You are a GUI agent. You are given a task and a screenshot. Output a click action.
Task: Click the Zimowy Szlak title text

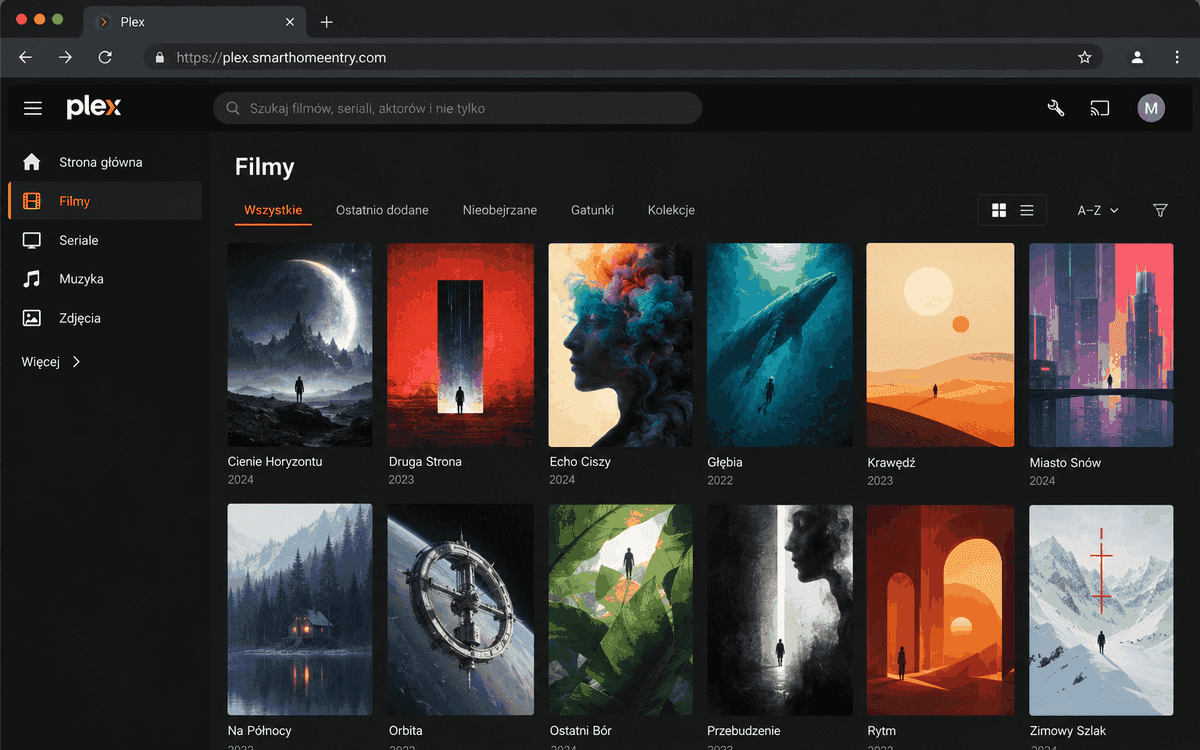click(1068, 731)
